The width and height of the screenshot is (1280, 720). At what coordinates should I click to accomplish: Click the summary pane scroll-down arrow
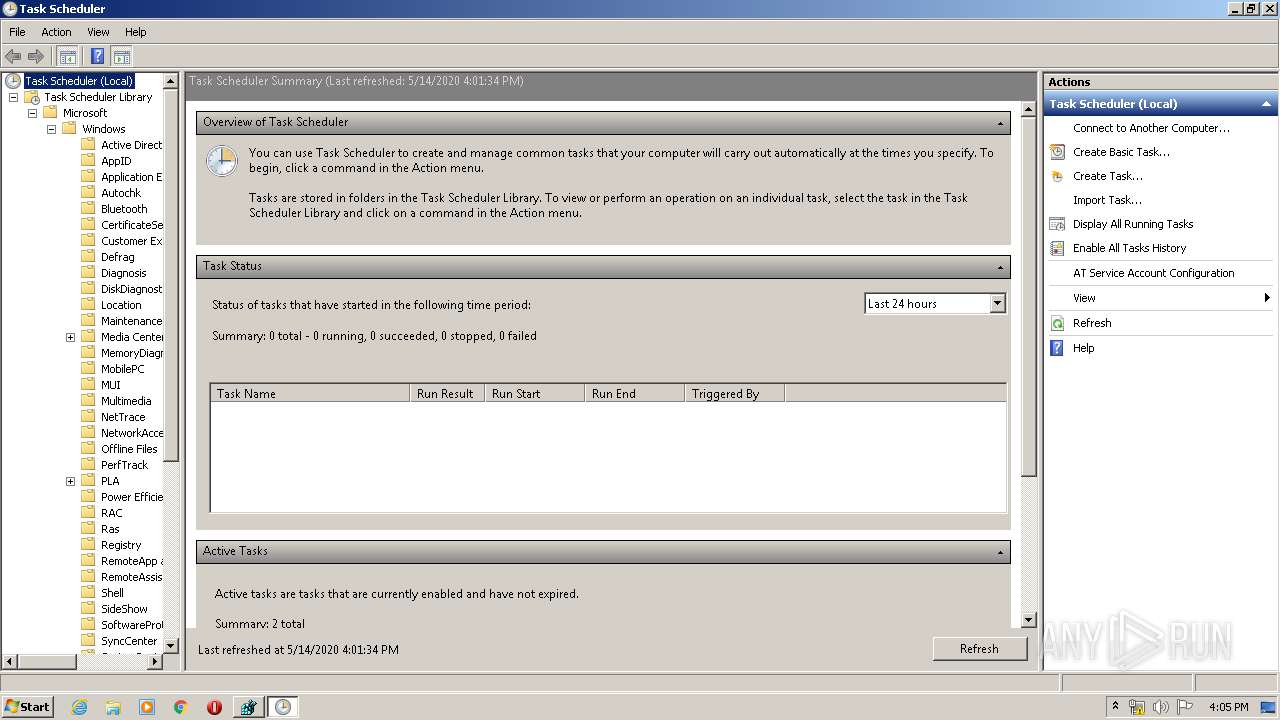(x=1029, y=620)
